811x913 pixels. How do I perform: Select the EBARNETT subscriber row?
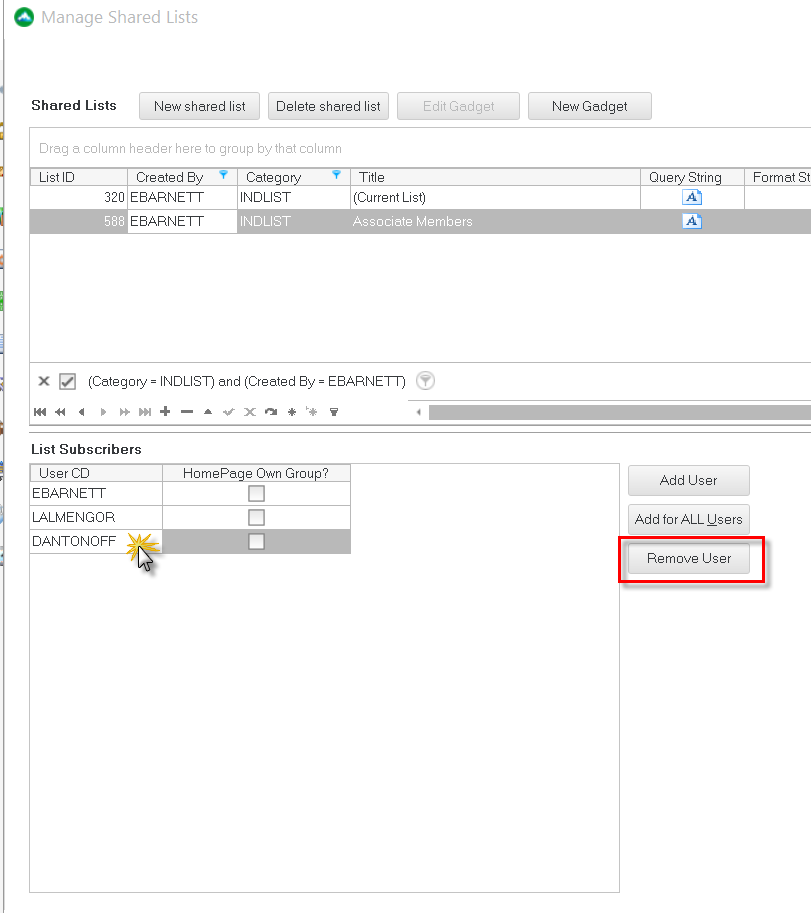click(x=95, y=493)
